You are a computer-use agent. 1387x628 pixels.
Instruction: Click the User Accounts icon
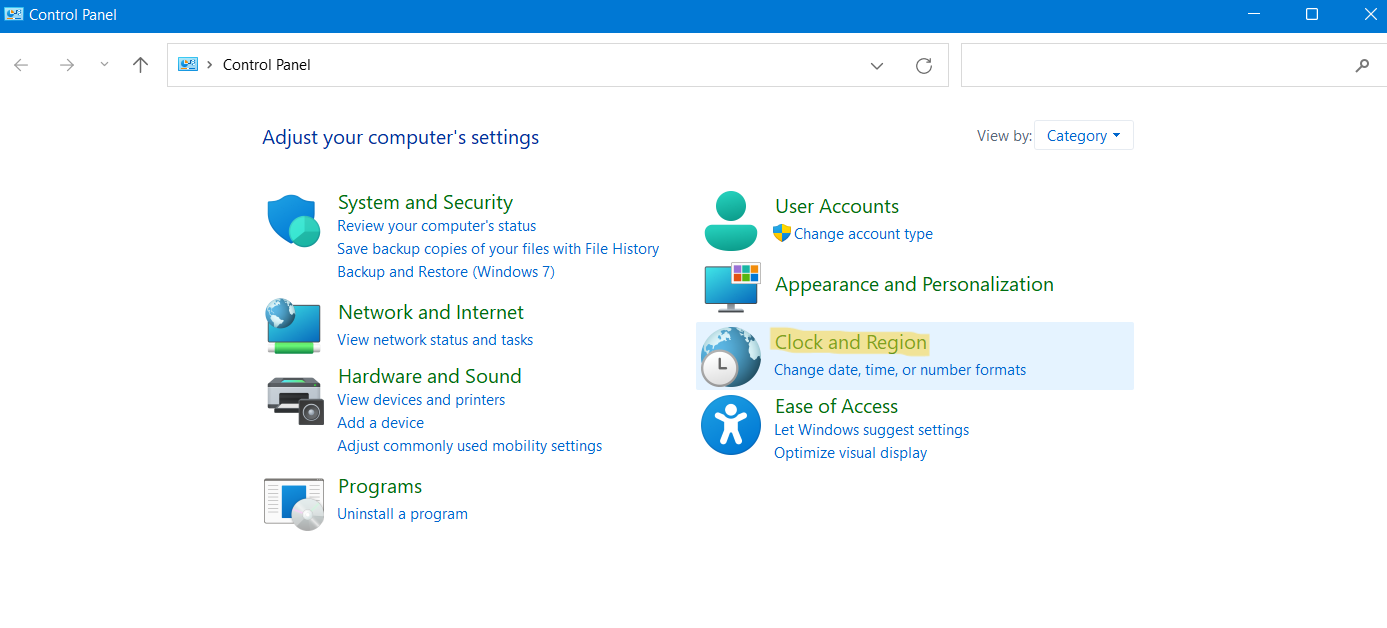(731, 220)
